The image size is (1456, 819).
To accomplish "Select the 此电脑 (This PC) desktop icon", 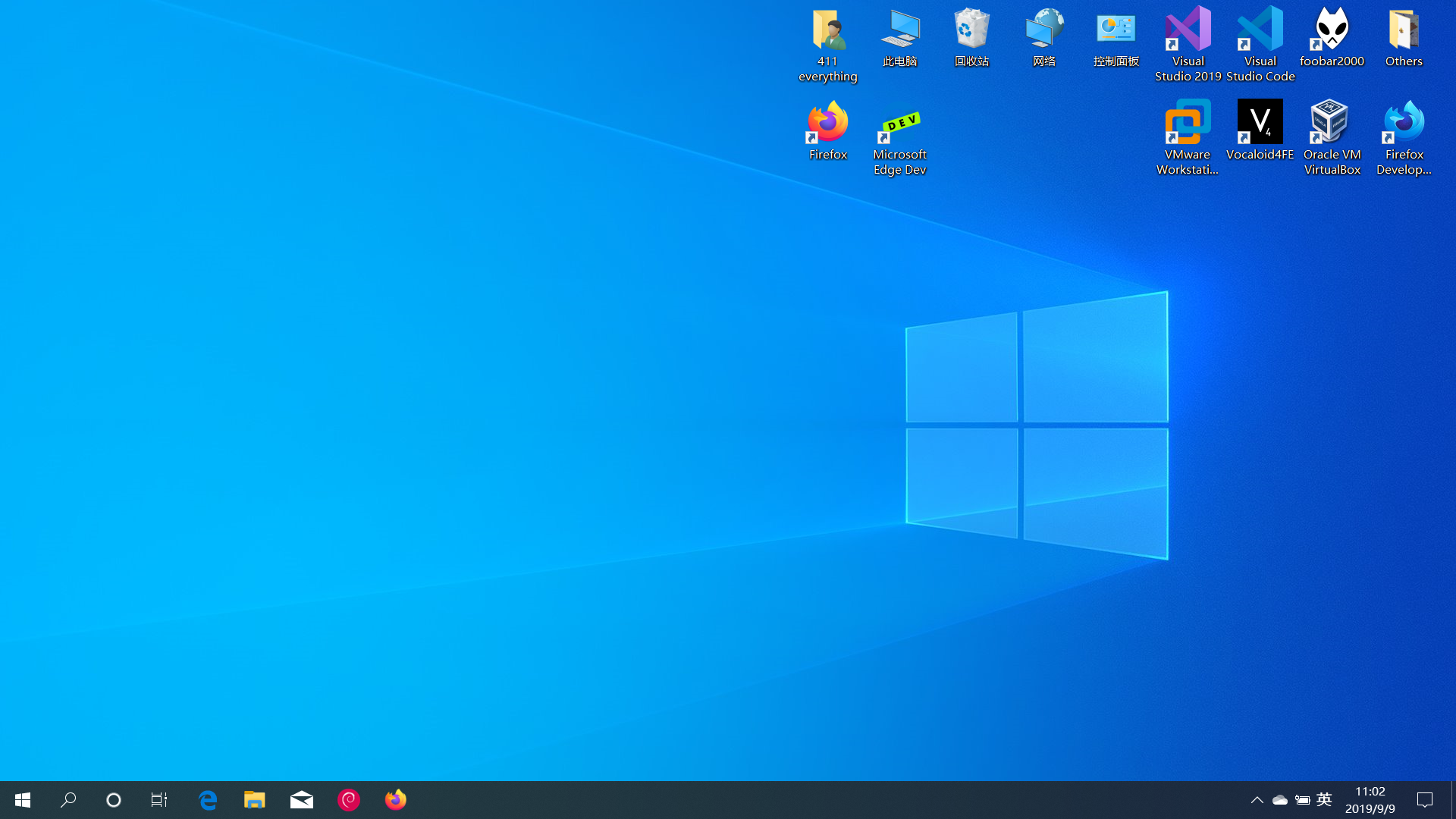I will click(900, 38).
